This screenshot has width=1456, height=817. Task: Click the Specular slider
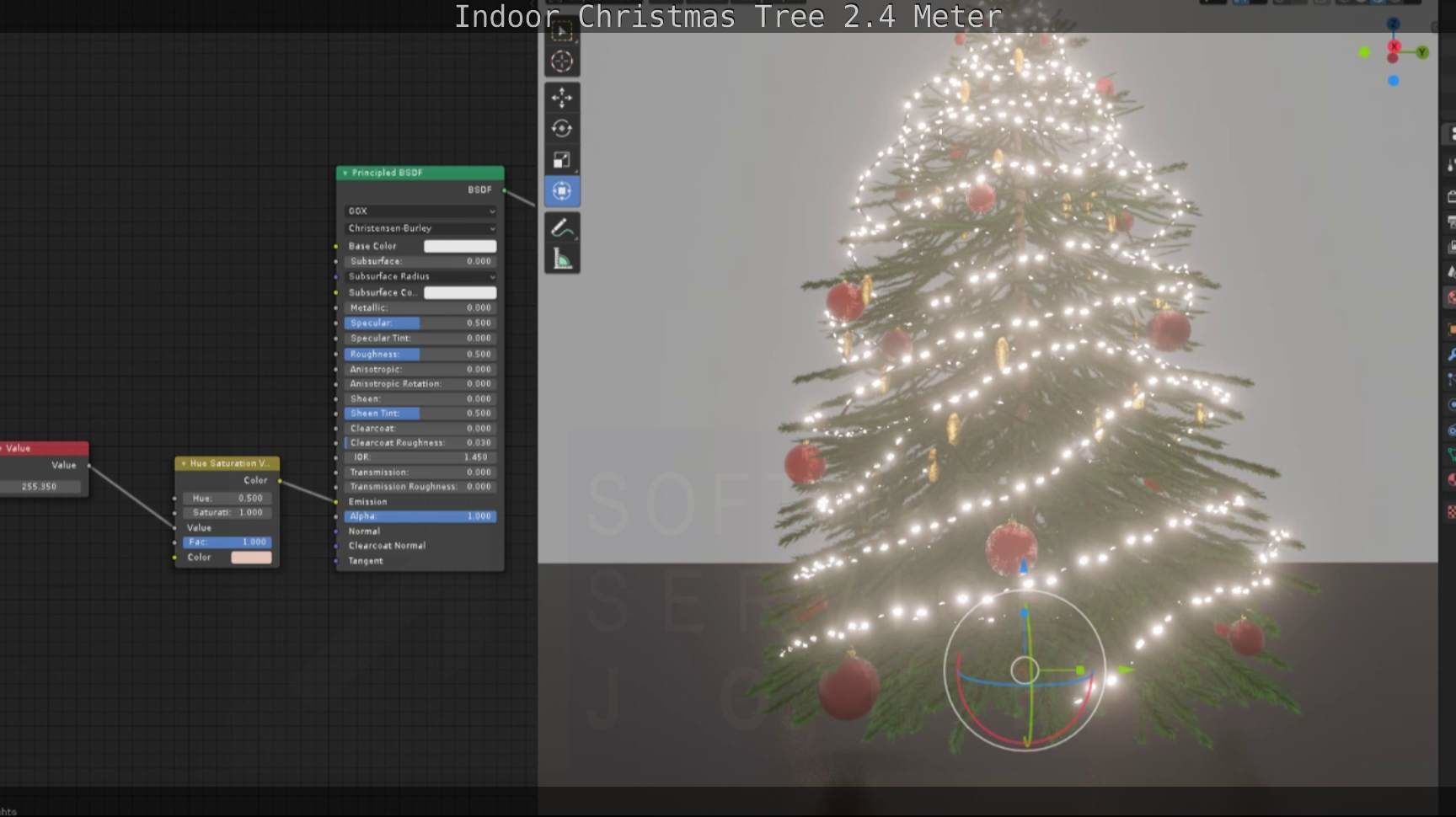[420, 323]
